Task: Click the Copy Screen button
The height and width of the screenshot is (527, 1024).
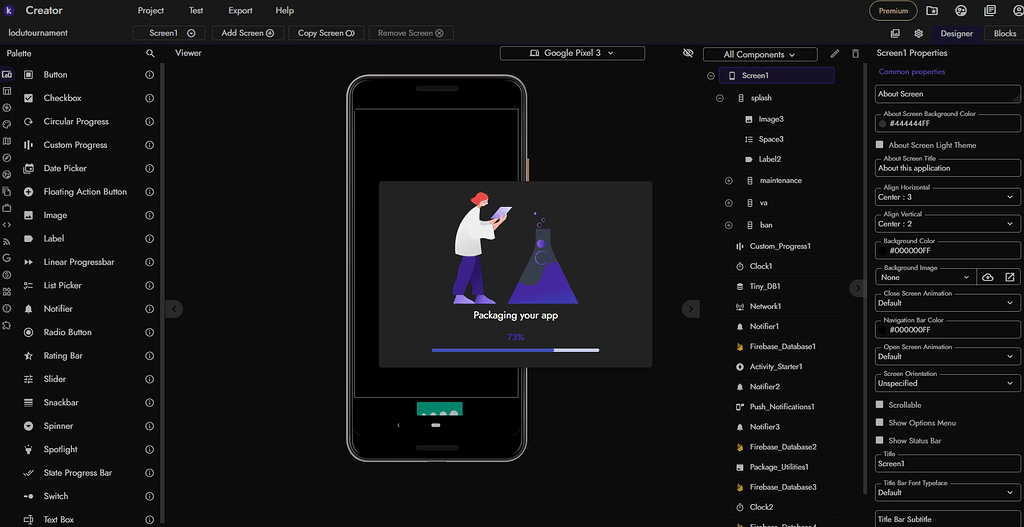Action: pos(326,33)
